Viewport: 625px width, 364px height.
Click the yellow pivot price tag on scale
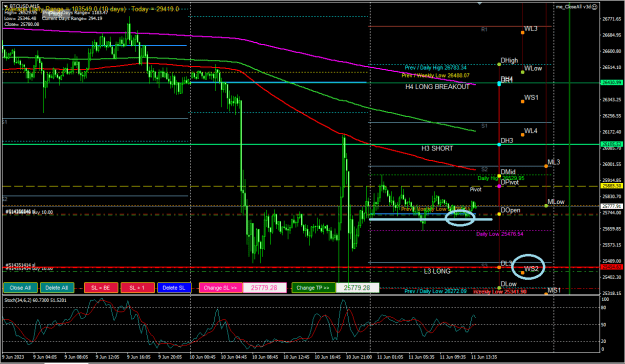612,186
